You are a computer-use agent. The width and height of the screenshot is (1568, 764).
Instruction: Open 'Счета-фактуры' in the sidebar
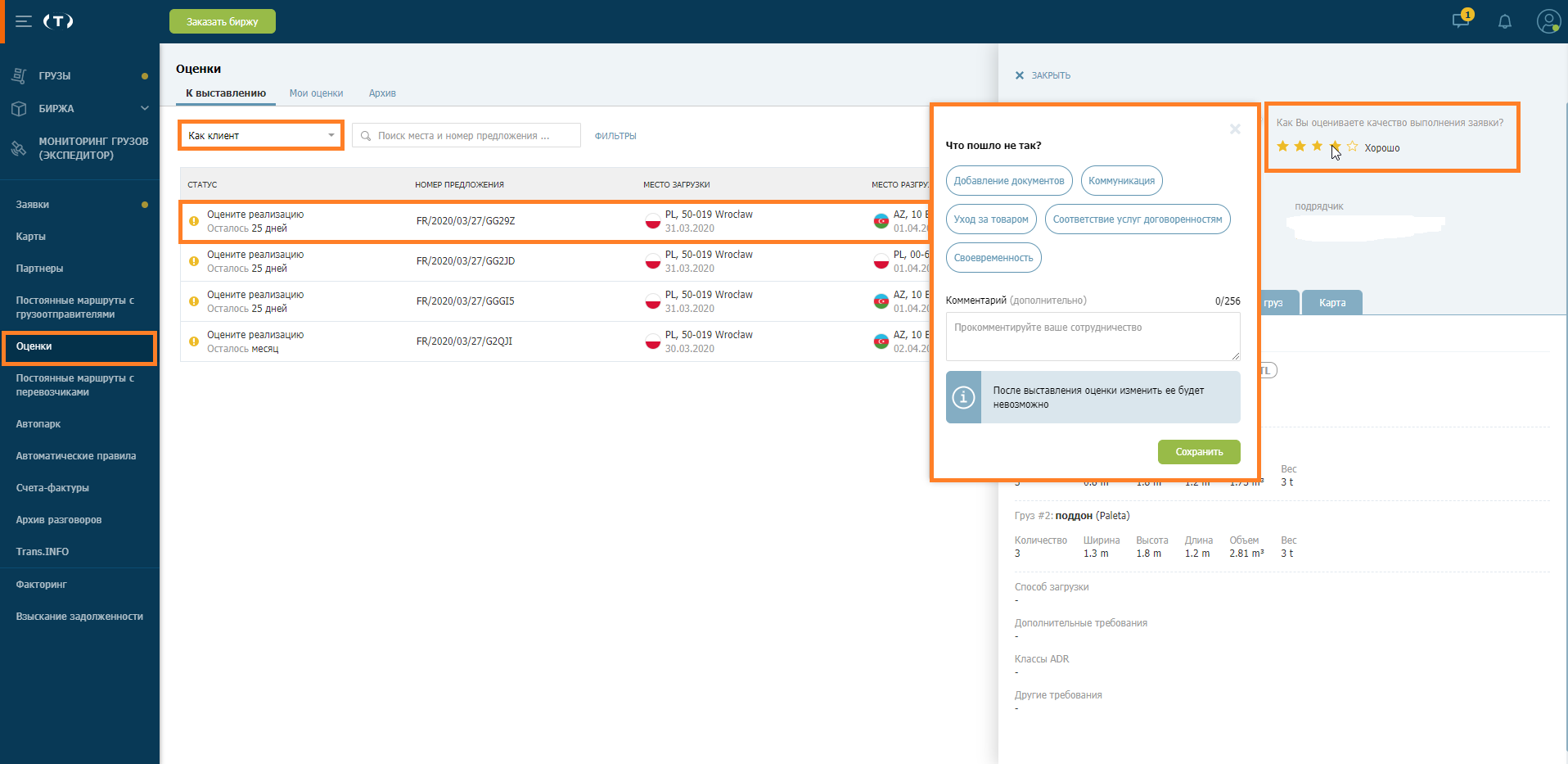coord(52,488)
